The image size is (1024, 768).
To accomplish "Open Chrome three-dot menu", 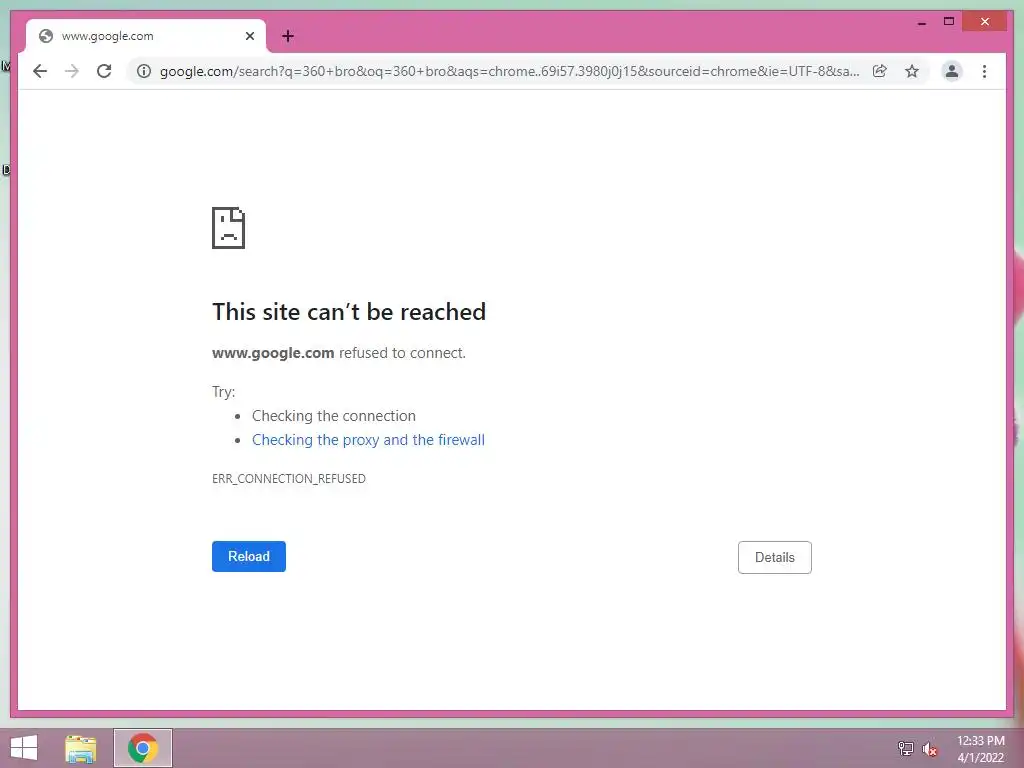I will click(x=984, y=71).
